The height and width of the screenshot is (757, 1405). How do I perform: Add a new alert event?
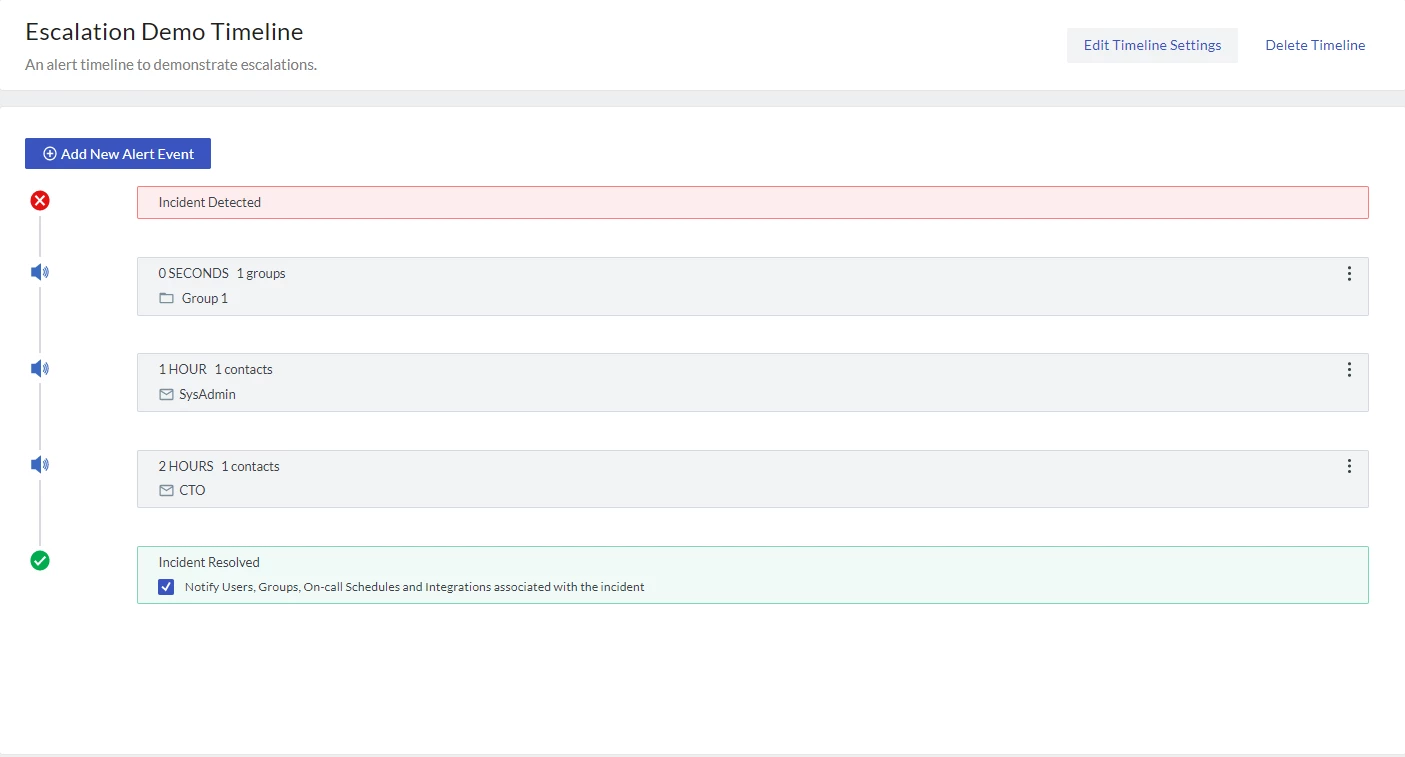tap(118, 154)
